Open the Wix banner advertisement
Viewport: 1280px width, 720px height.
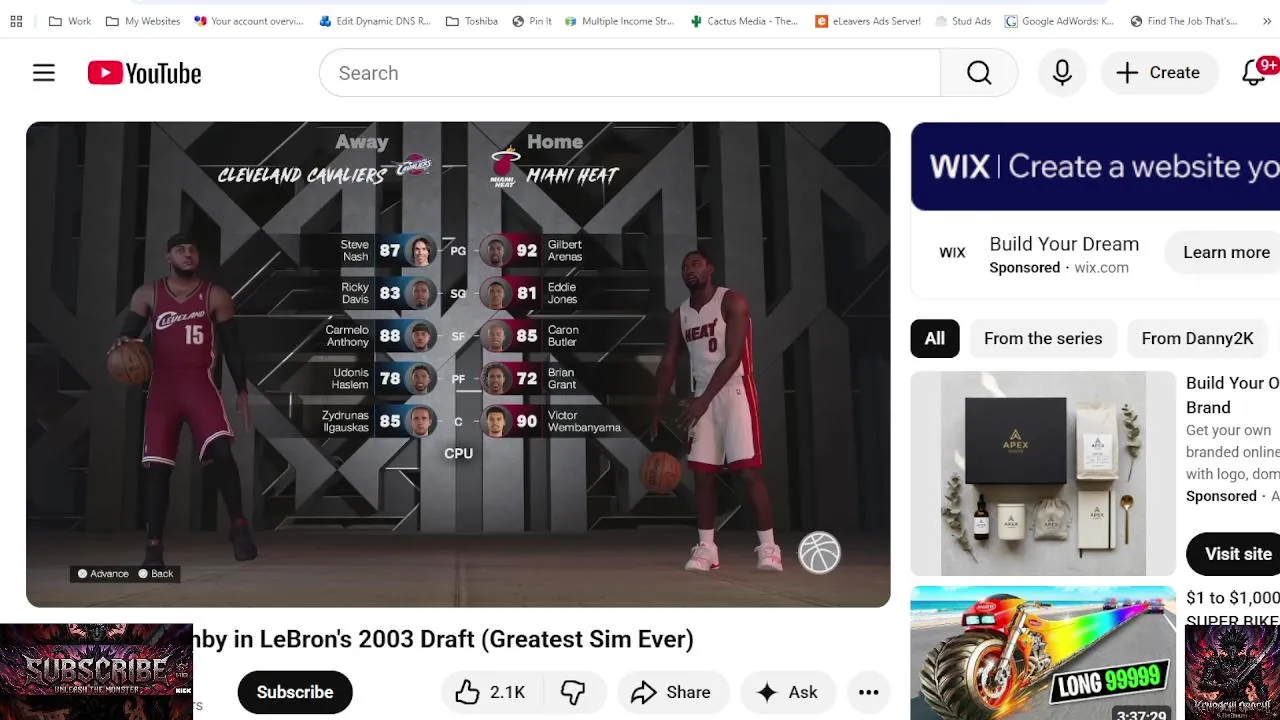pos(1095,166)
